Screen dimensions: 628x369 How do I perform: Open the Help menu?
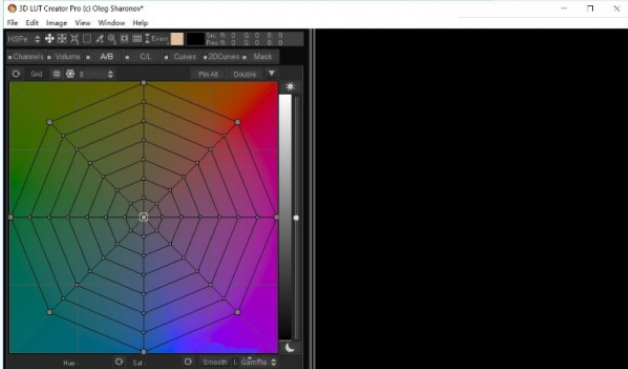pos(141,23)
